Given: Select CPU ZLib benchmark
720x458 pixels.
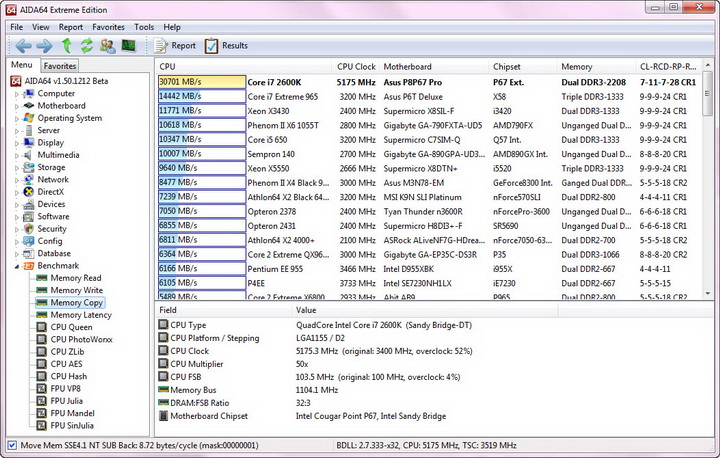Looking at the screenshot, I should click(67, 352).
